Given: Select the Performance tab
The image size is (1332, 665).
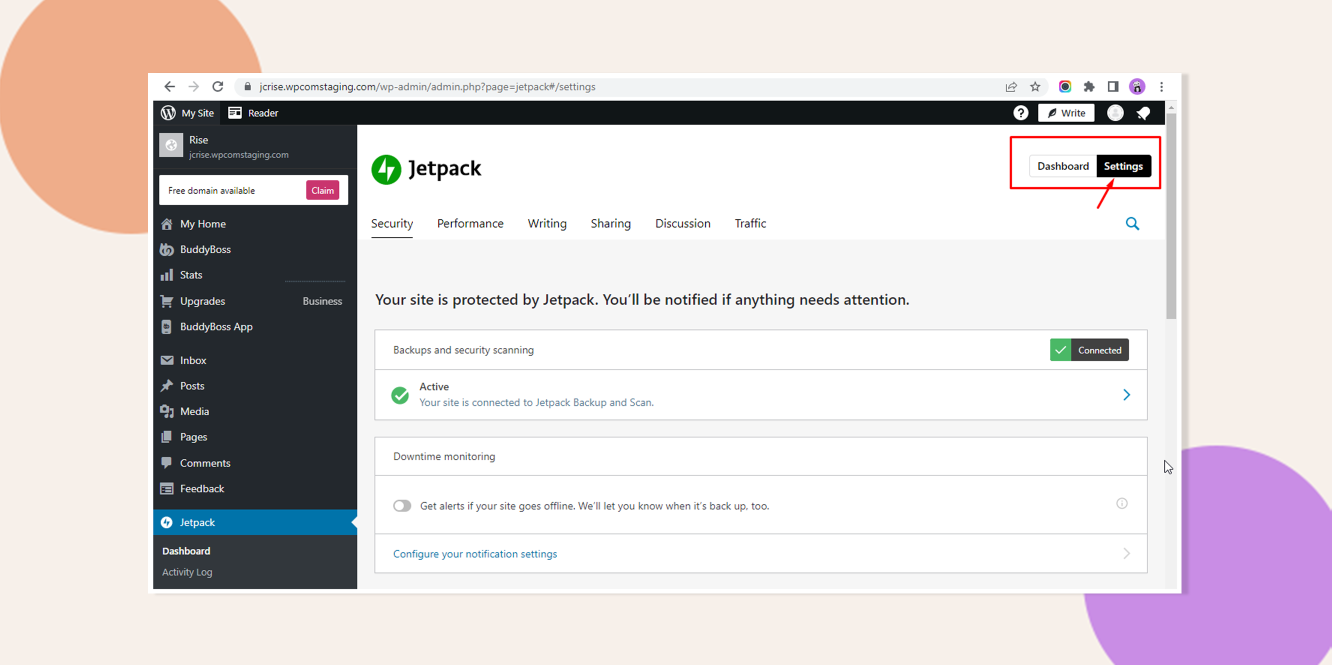Looking at the screenshot, I should click(x=470, y=224).
